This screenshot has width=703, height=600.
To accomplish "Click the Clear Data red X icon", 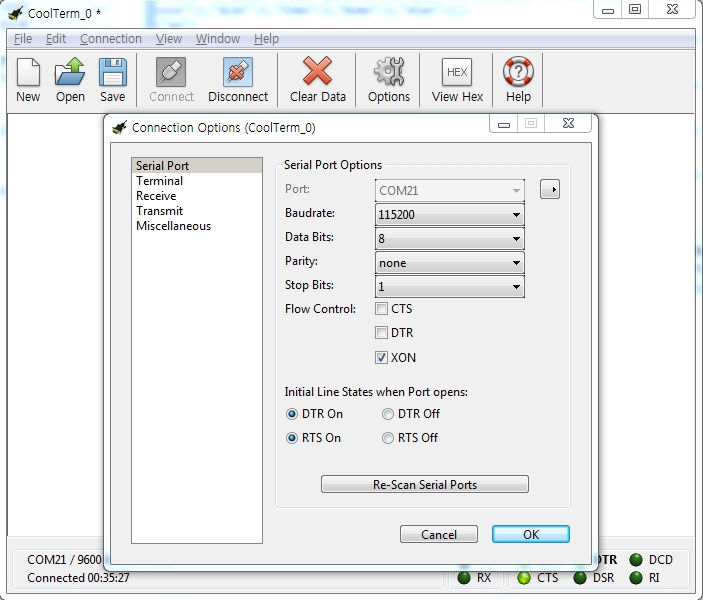I will (318, 73).
